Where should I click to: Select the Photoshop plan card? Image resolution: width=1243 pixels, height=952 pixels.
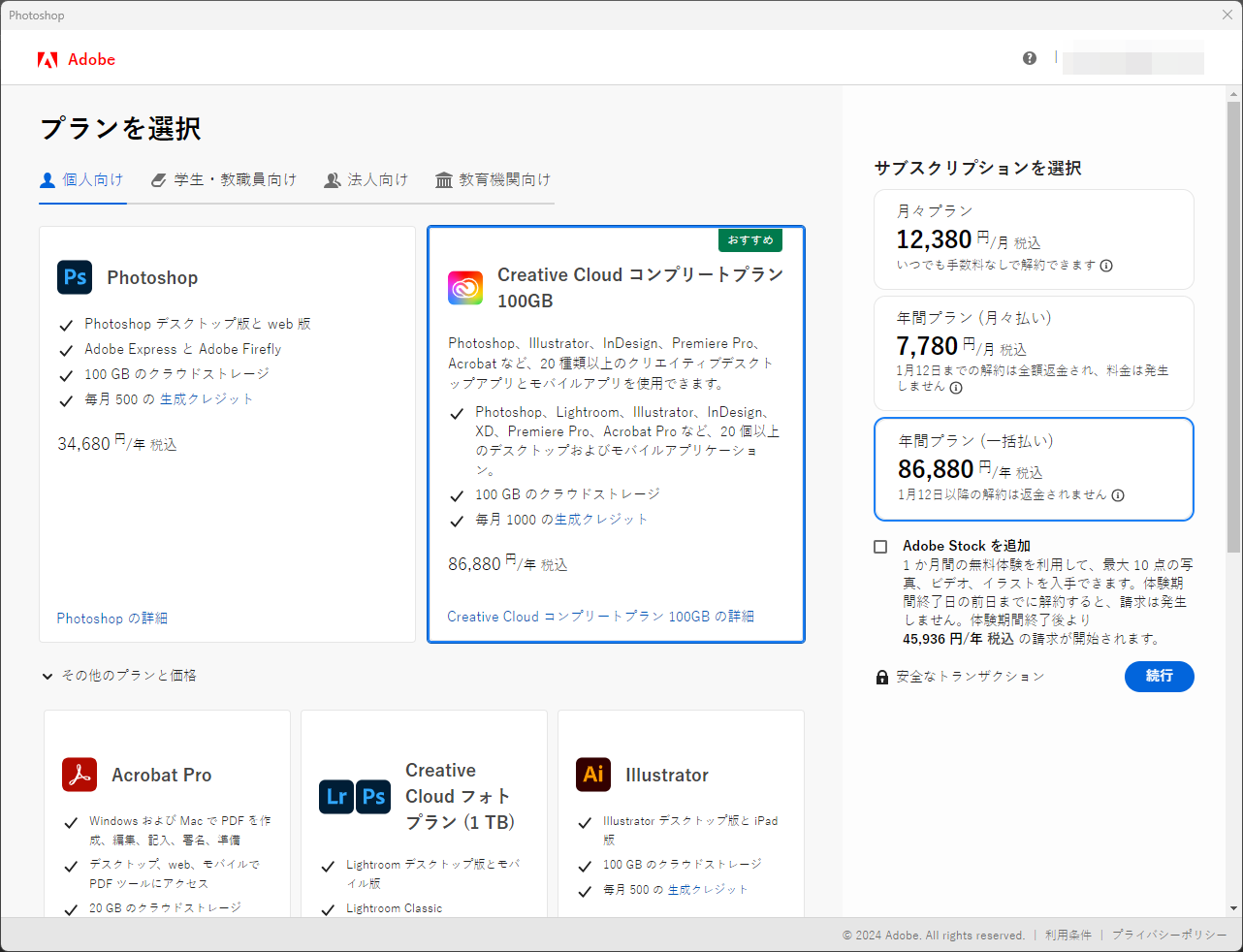(x=227, y=434)
